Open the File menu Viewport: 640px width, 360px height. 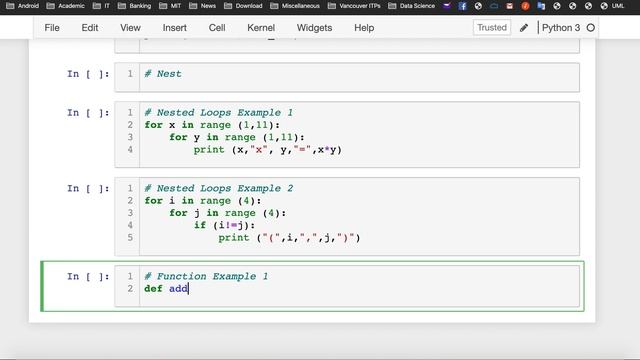click(52, 28)
